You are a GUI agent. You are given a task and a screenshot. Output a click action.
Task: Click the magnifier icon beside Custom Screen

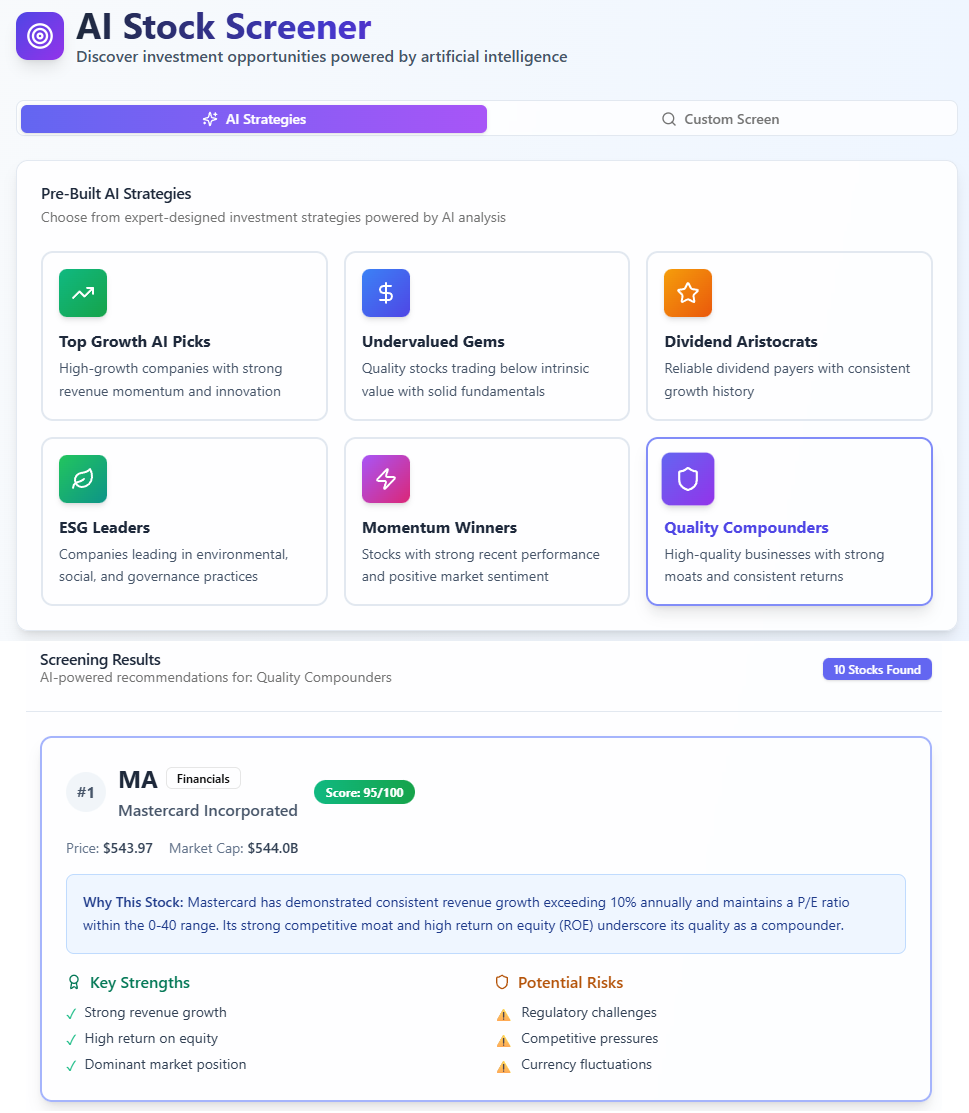coord(669,119)
